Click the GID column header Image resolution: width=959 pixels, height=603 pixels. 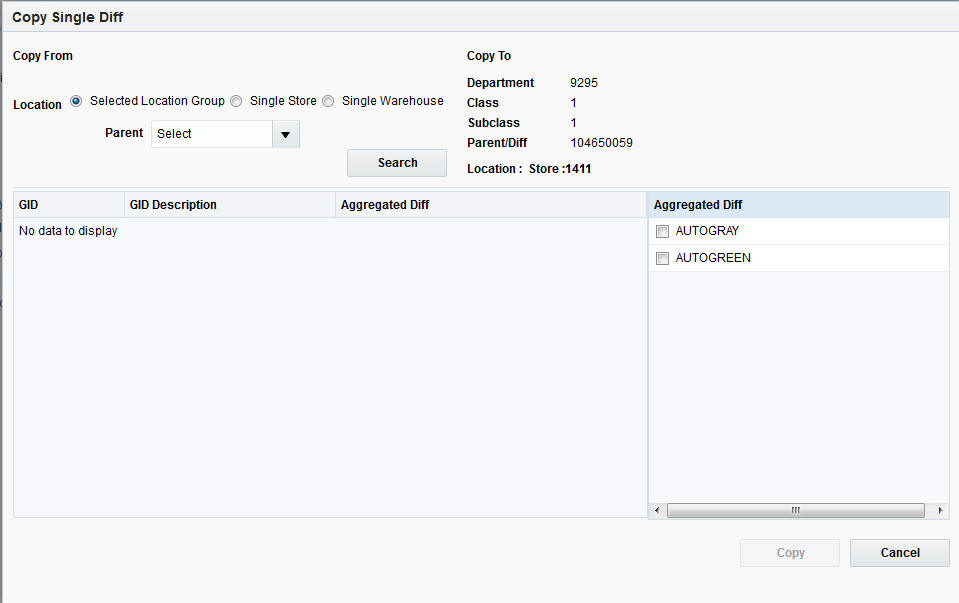pyautogui.click(x=30, y=204)
